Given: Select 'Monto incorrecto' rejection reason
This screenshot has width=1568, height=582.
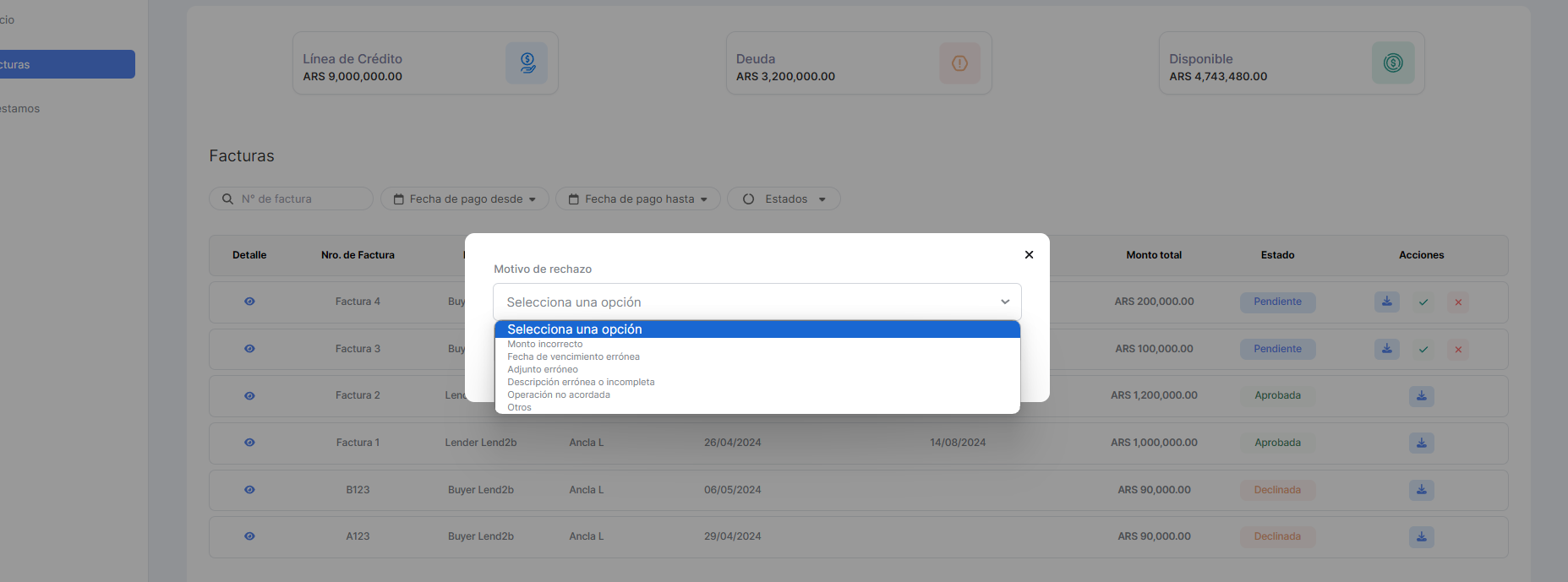Looking at the screenshot, I should point(545,345).
